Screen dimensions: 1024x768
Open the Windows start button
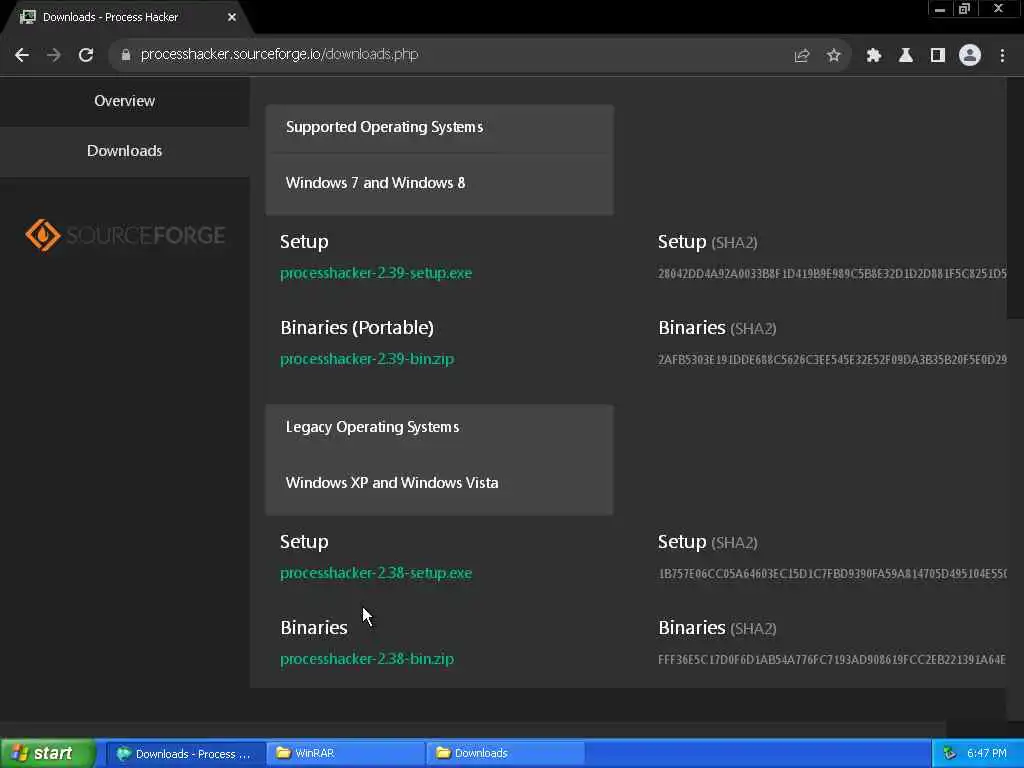[48, 753]
